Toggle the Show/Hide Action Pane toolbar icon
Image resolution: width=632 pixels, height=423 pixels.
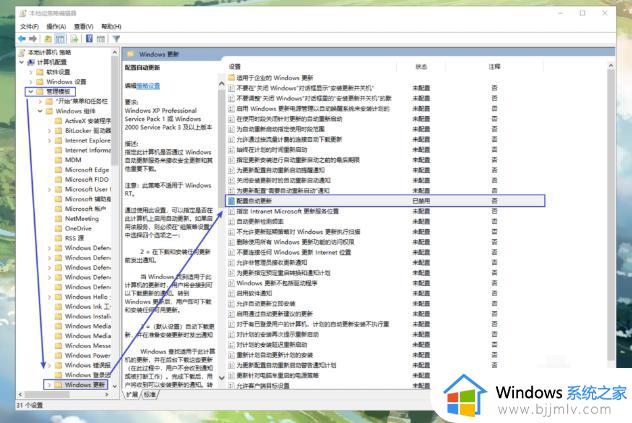click(x=101, y=39)
